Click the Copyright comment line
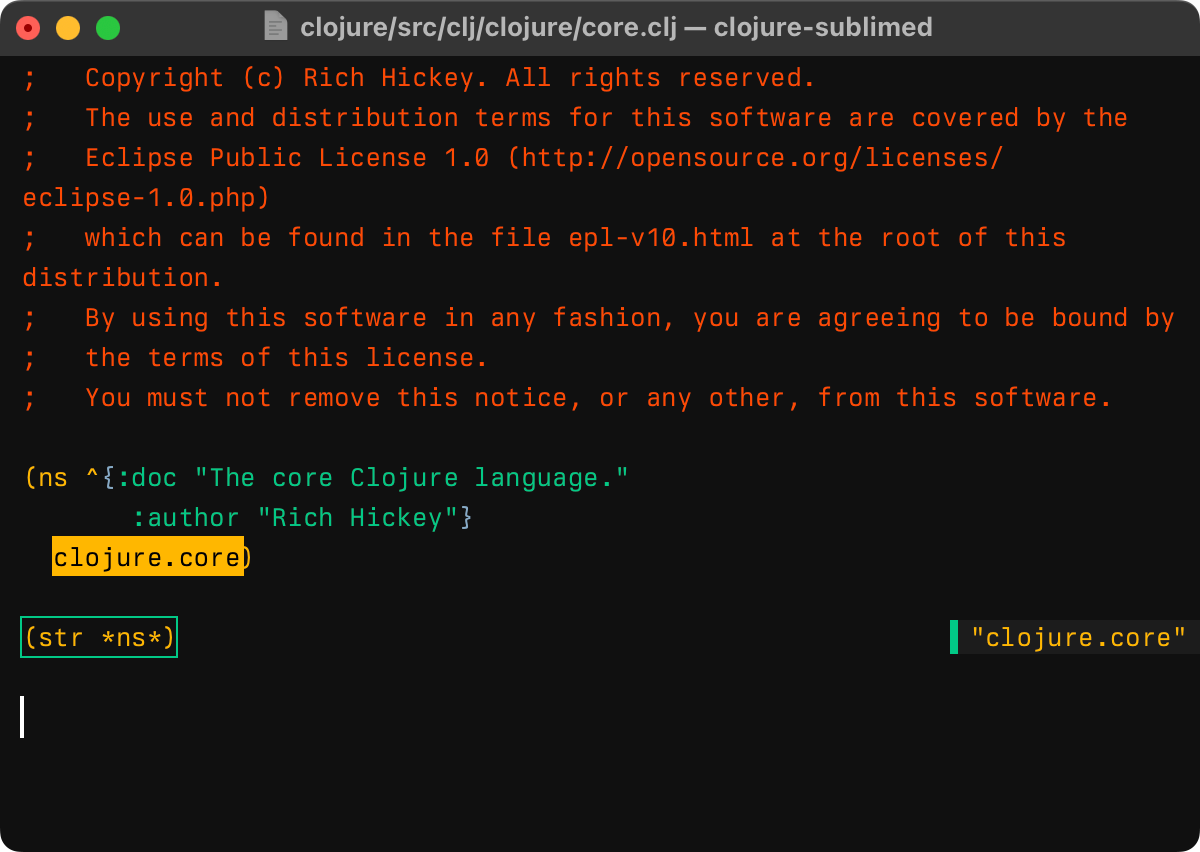The width and height of the screenshot is (1200, 852). tap(450, 78)
